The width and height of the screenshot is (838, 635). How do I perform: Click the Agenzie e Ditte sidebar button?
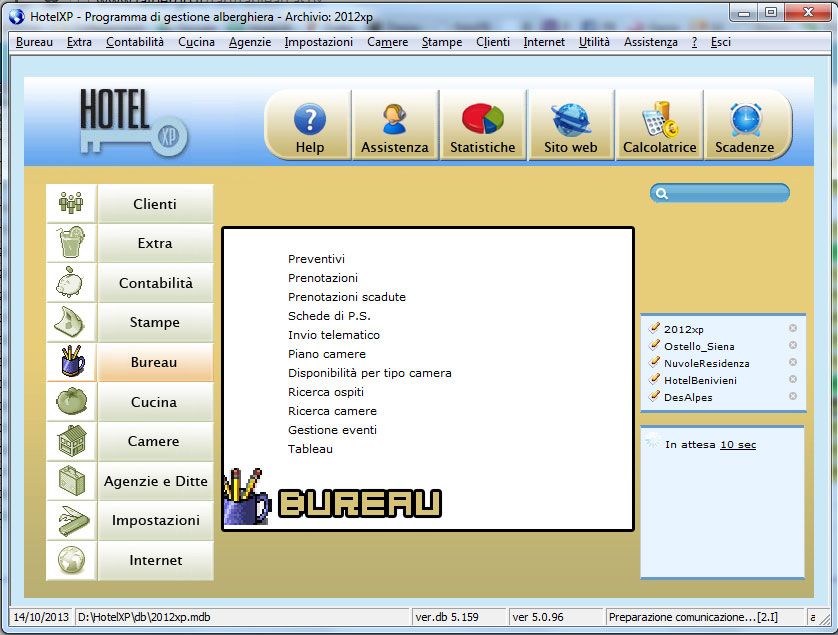155,481
